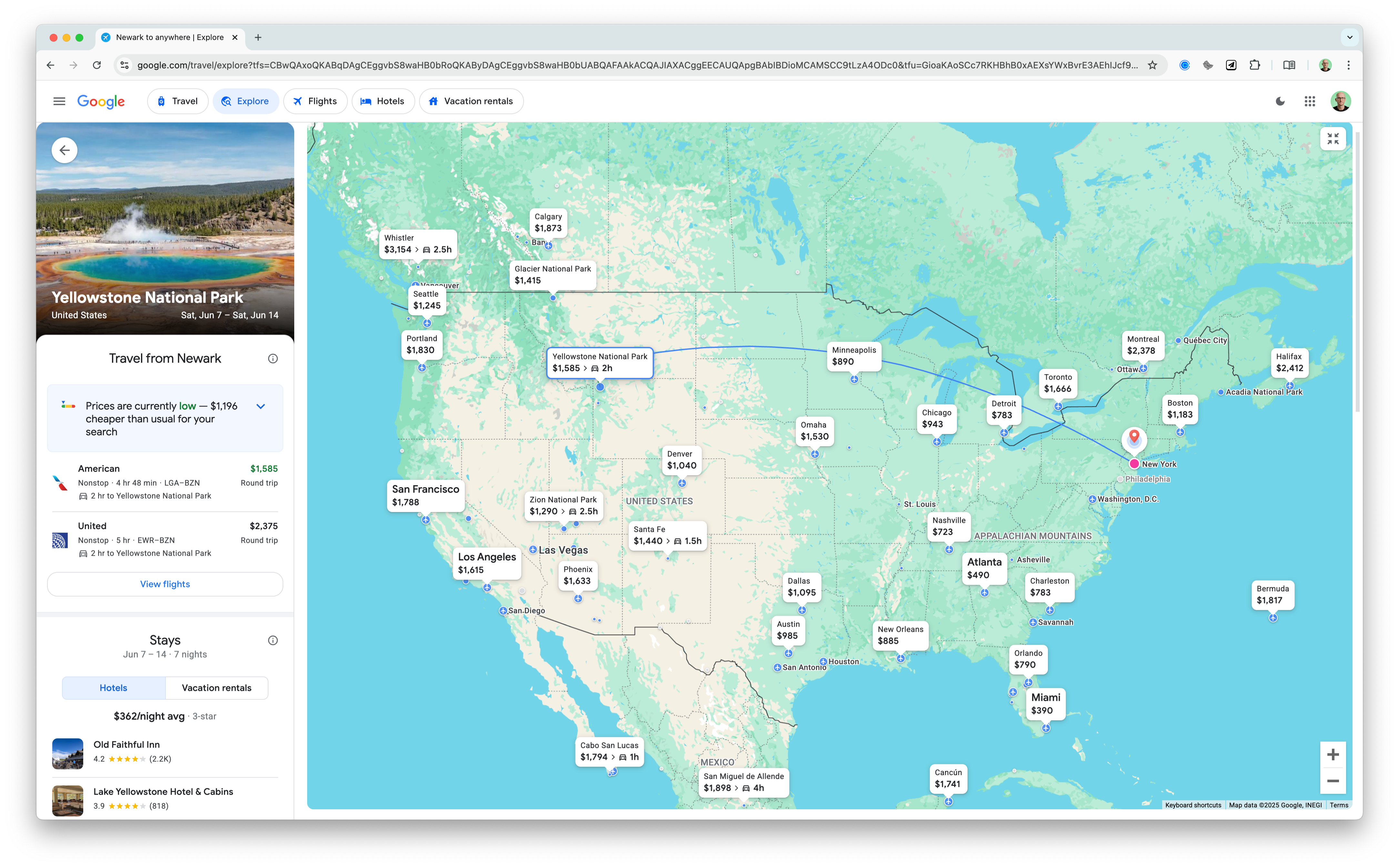The height and width of the screenshot is (868, 1399).
Task: Click the info icon beside Travel from Newark
Action: tap(273, 359)
